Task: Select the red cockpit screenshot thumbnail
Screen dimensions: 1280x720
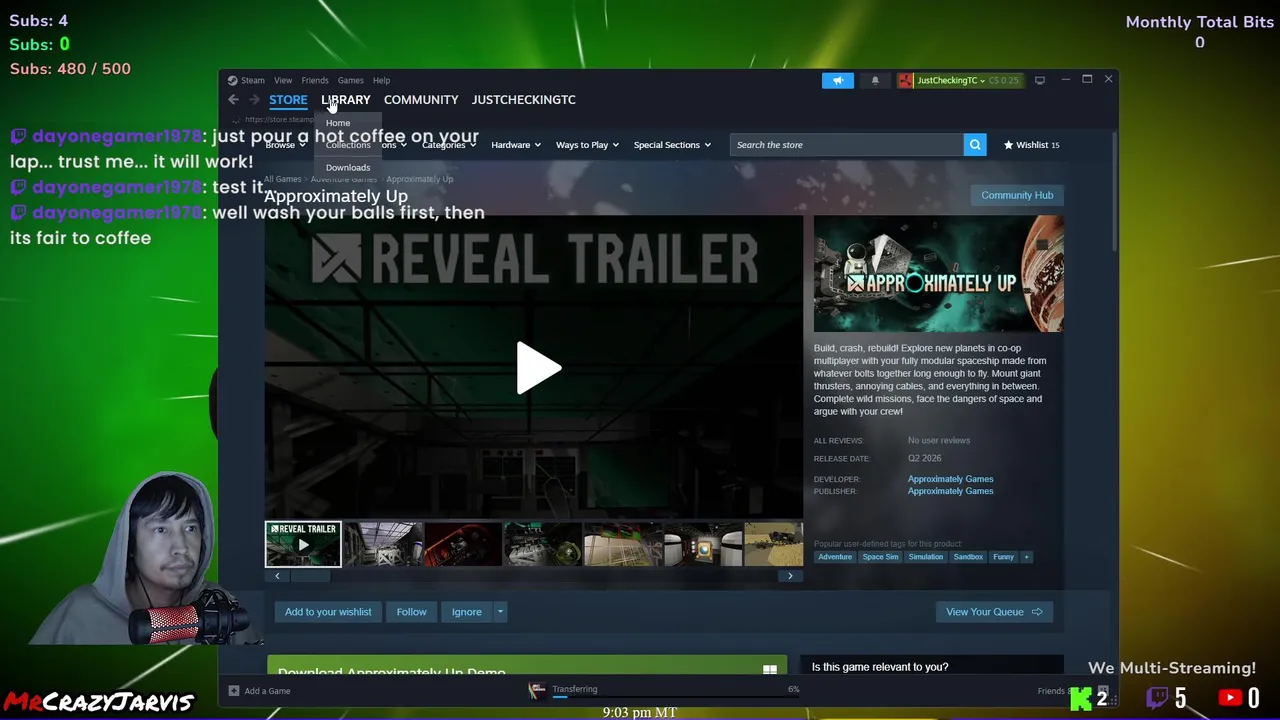Action: tap(463, 544)
